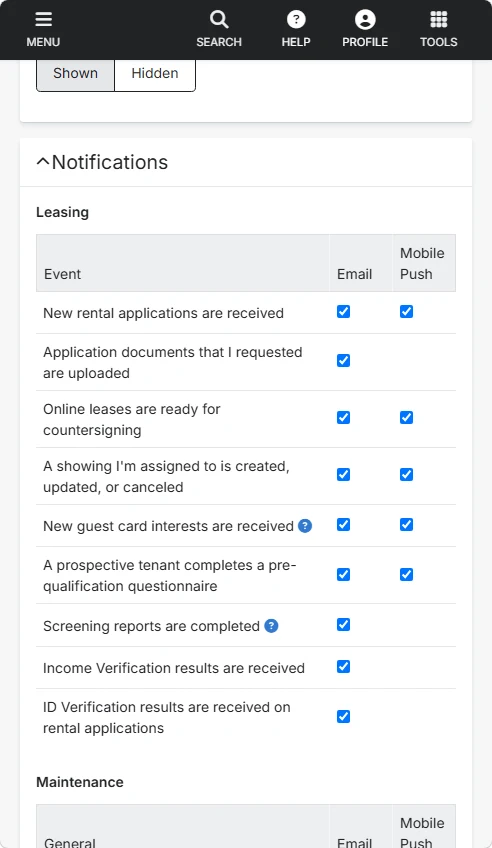The image size is (492, 848).
Task: Click 'New rental applications are received' text
Action: (x=163, y=313)
